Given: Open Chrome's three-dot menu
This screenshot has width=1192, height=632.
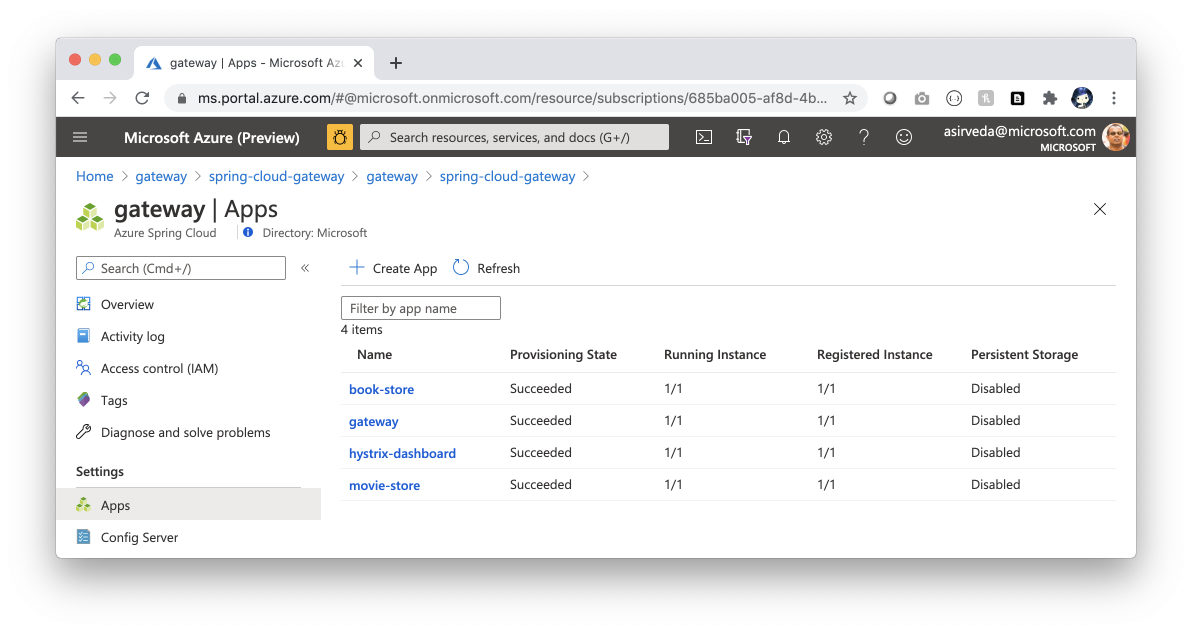Looking at the screenshot, I should [x=1114, y=98].
